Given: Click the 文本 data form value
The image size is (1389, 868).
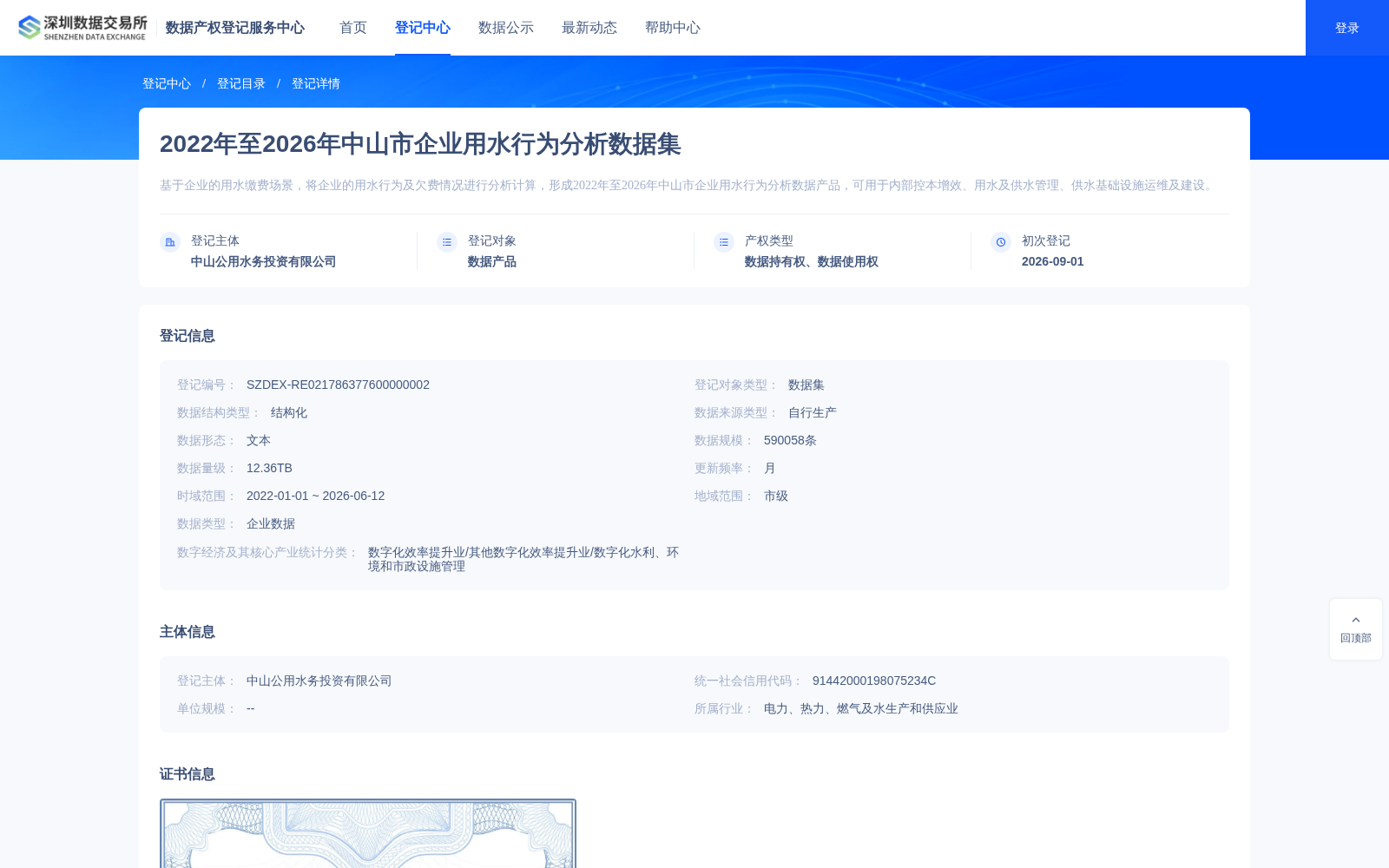Looking at the screenshot, I should (259, 440).
